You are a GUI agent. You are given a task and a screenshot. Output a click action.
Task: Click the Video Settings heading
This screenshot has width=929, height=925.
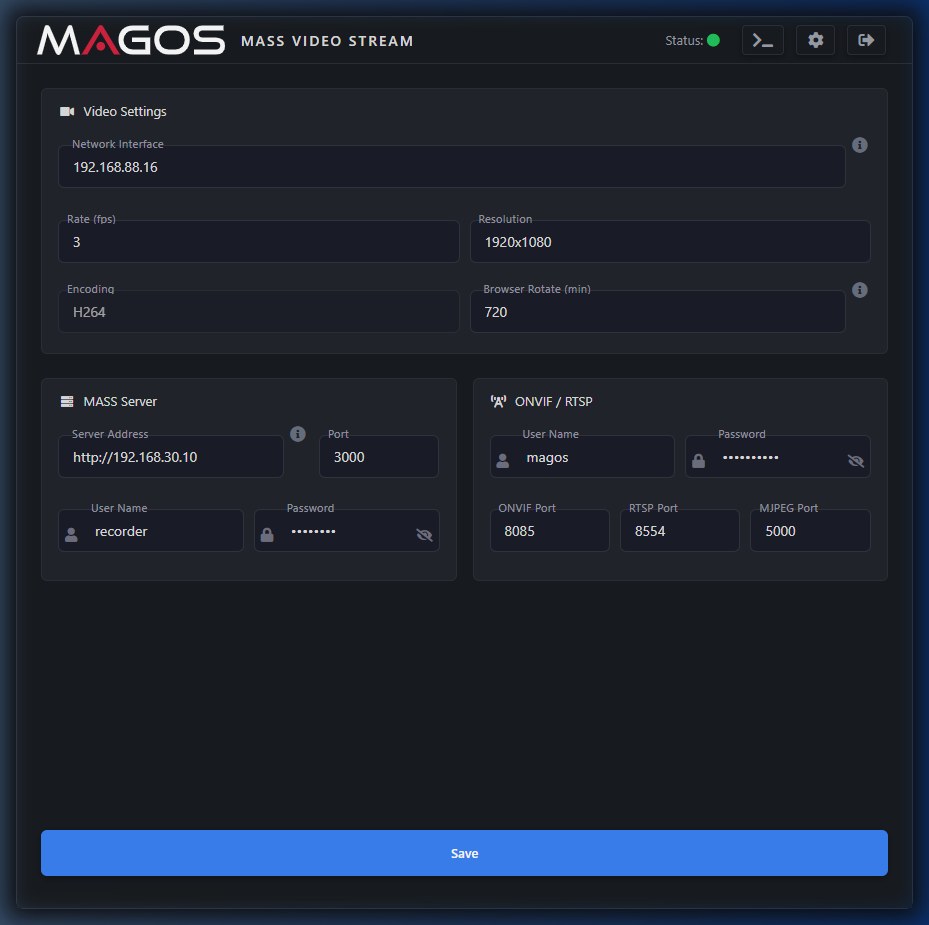click(x=125, y=111)
